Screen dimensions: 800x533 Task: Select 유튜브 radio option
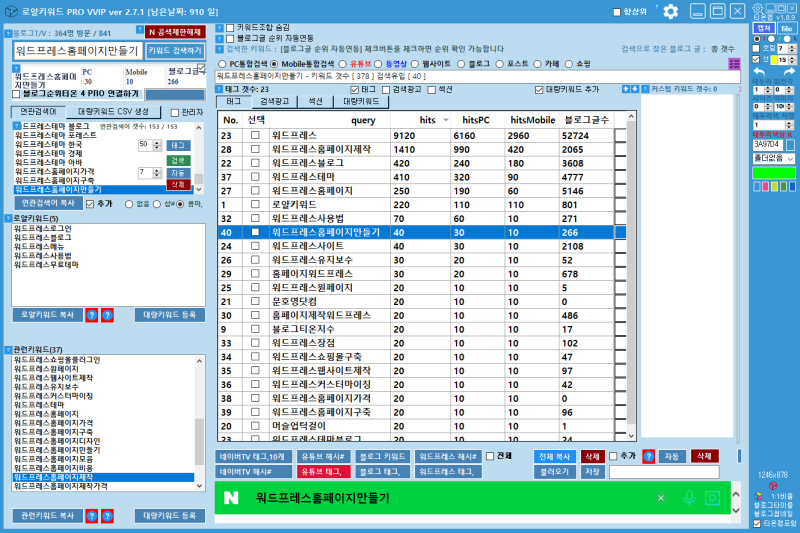pos(342,64)
